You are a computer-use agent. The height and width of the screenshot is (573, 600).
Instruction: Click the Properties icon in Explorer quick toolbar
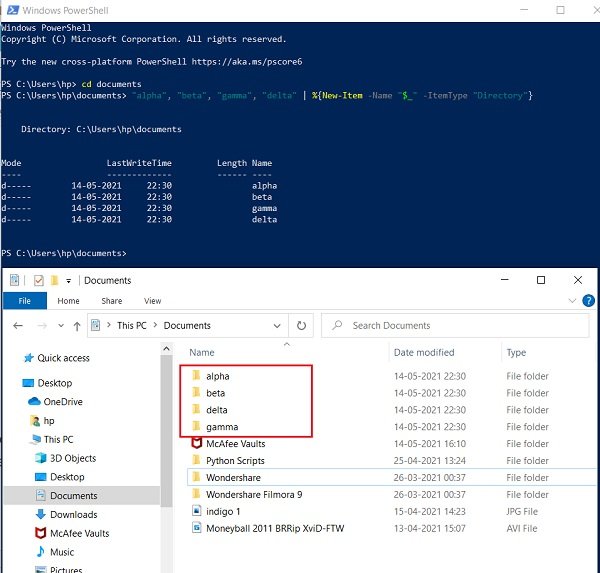pyautogui.click(x=14, y=280)
